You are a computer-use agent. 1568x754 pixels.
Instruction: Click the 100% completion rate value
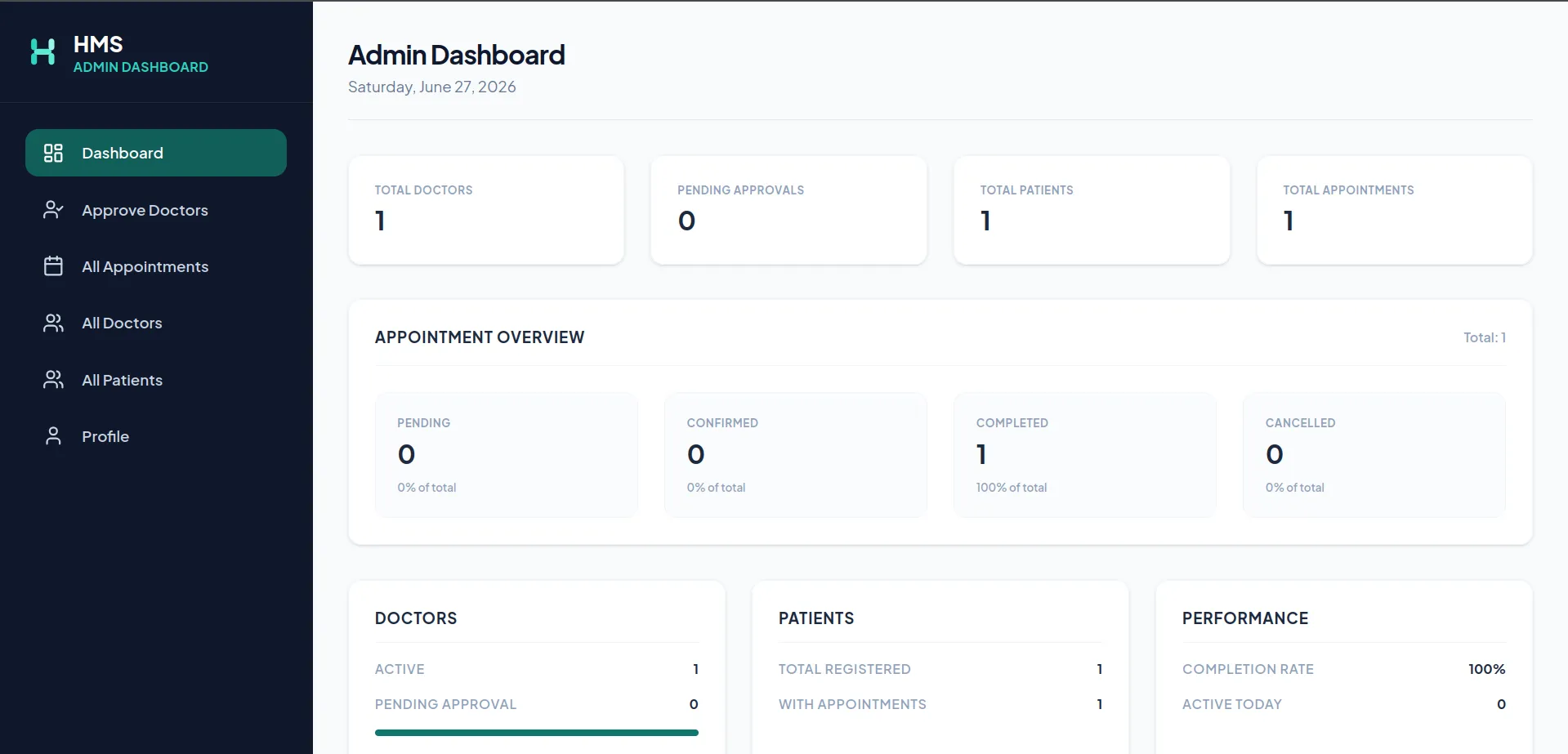(x=1487, y=669)
